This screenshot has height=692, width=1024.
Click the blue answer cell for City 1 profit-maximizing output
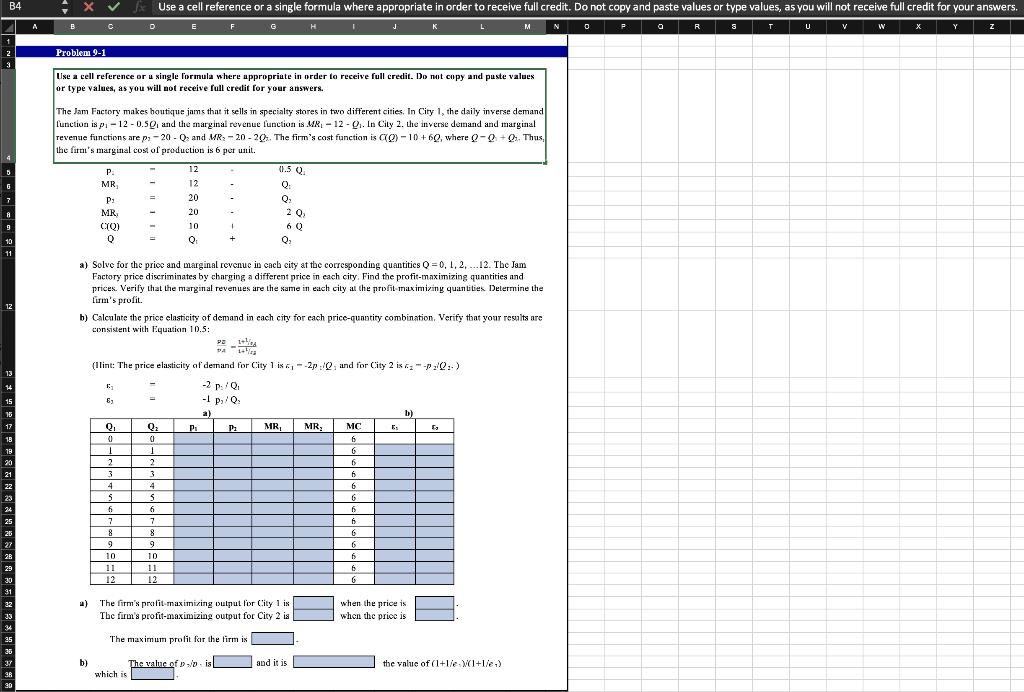pos(313,604)
